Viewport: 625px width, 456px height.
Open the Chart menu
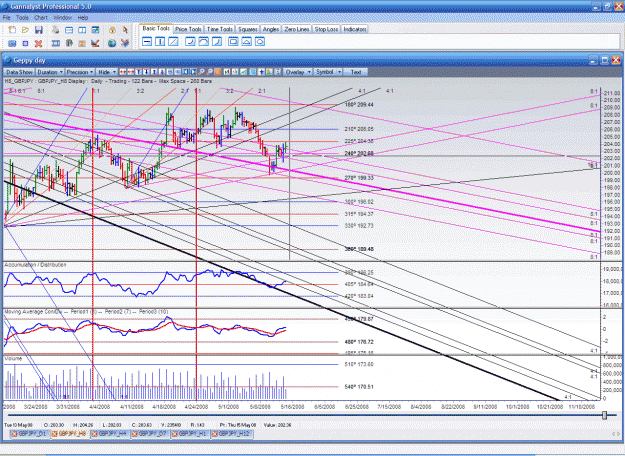[41, 18]
